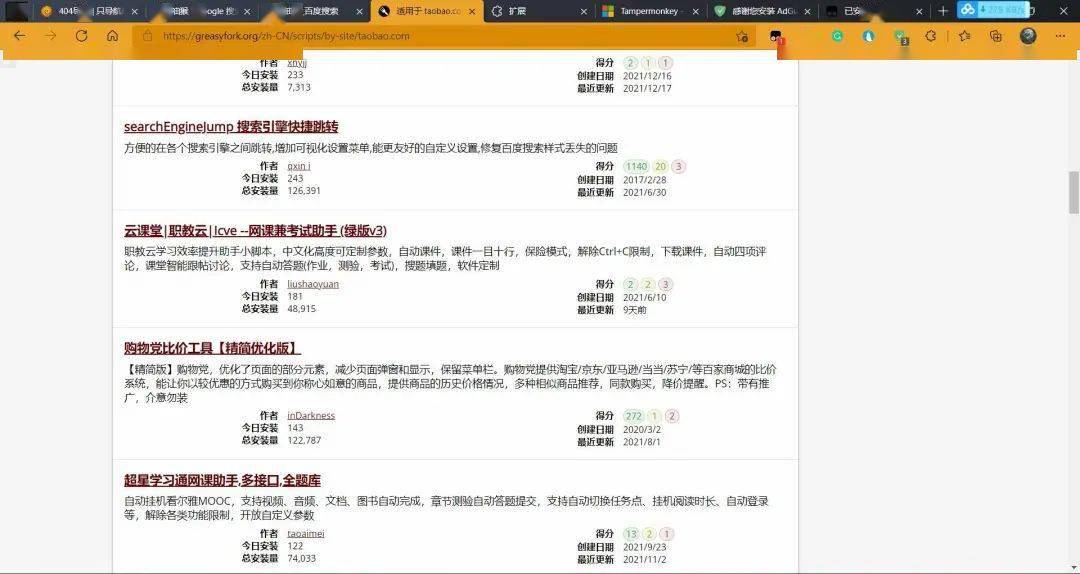This screenshot has height=574, width=1080.
Task: Open the 云课堂|职教云 网课兼考试助手 script
Action: (x=255, y=231)
